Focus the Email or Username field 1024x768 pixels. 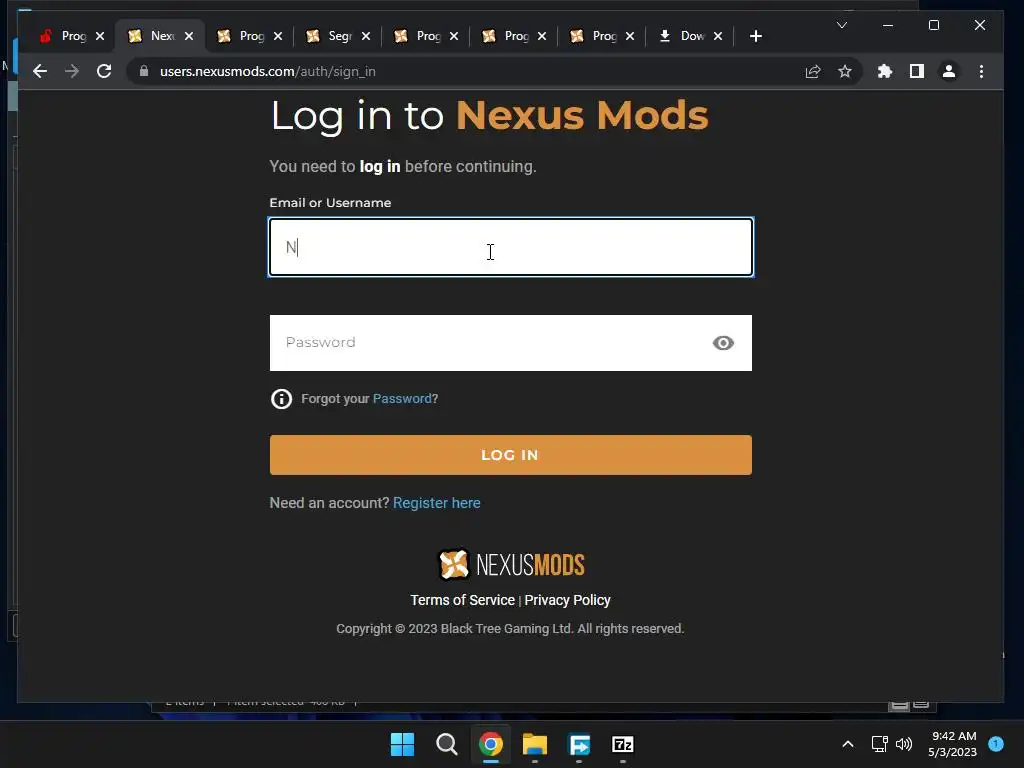pos(511,247)
